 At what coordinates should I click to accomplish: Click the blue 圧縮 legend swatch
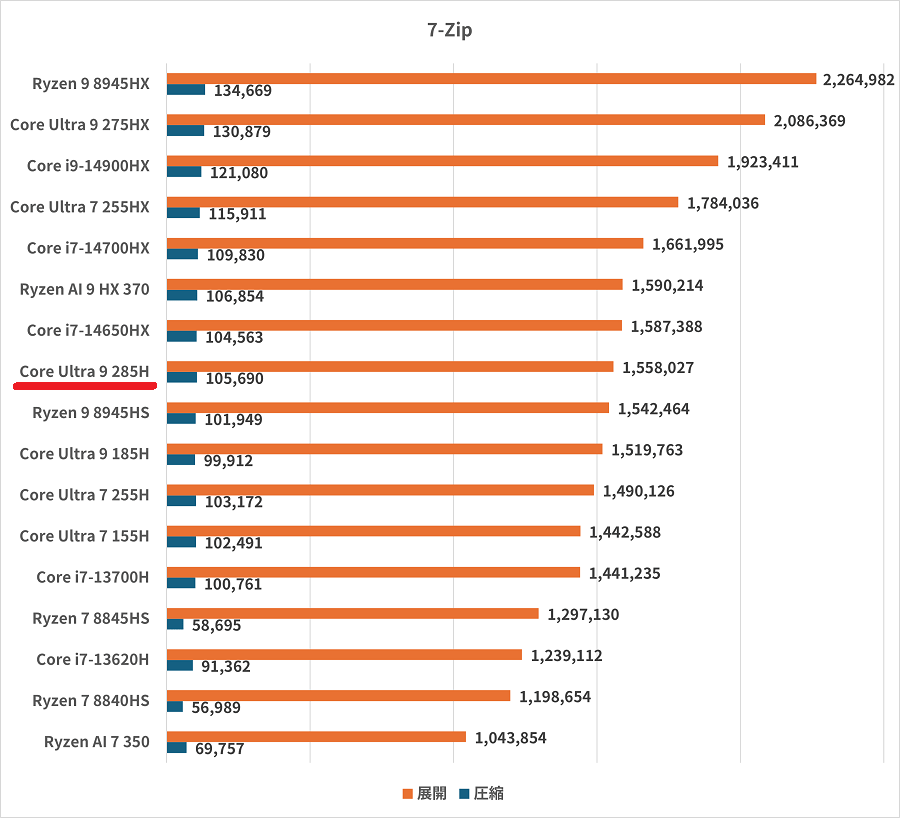(465, 794)
